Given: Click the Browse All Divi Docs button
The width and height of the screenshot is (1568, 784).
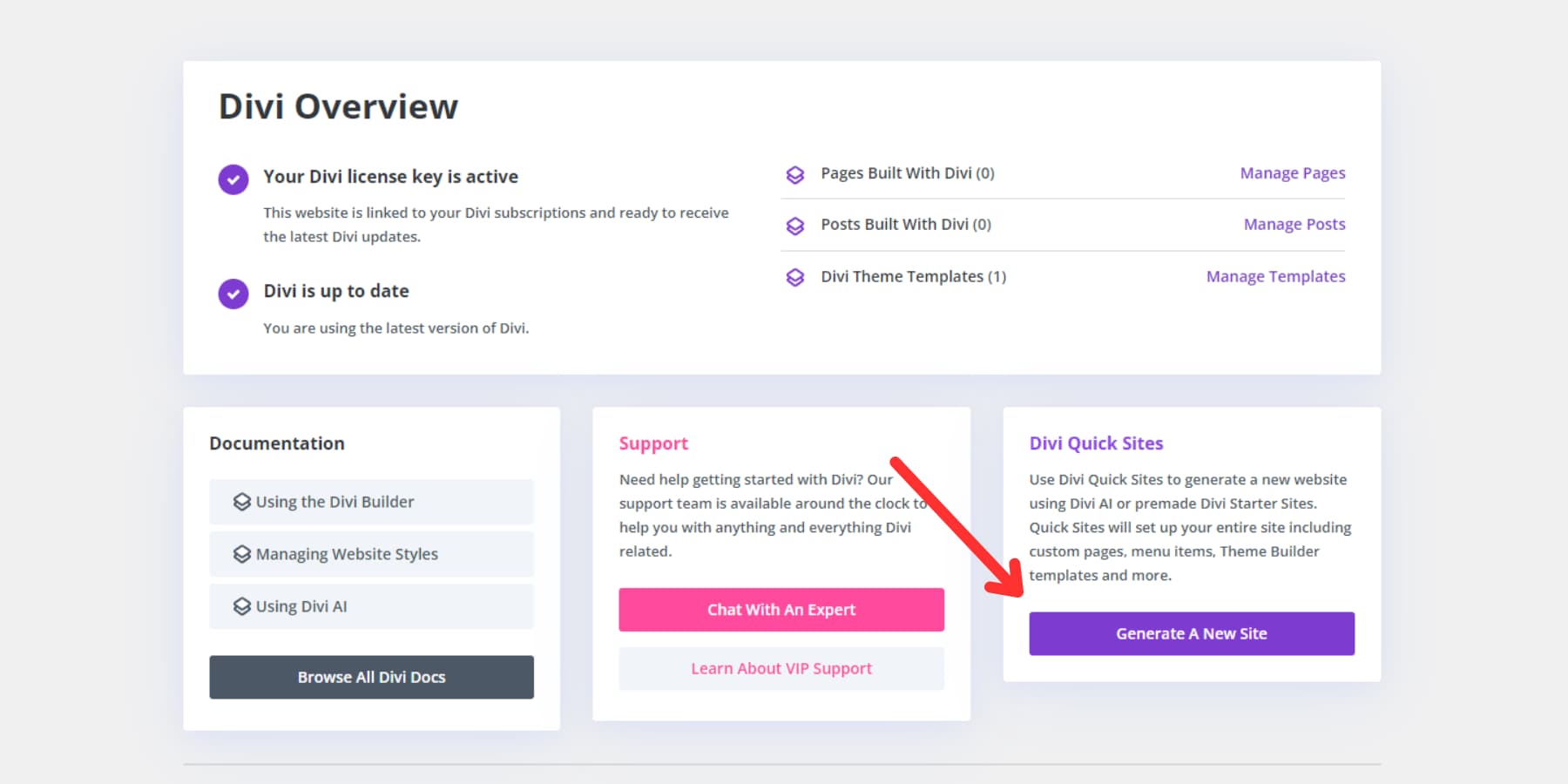Looking at the screenshot, I should (x=371, y=677).
